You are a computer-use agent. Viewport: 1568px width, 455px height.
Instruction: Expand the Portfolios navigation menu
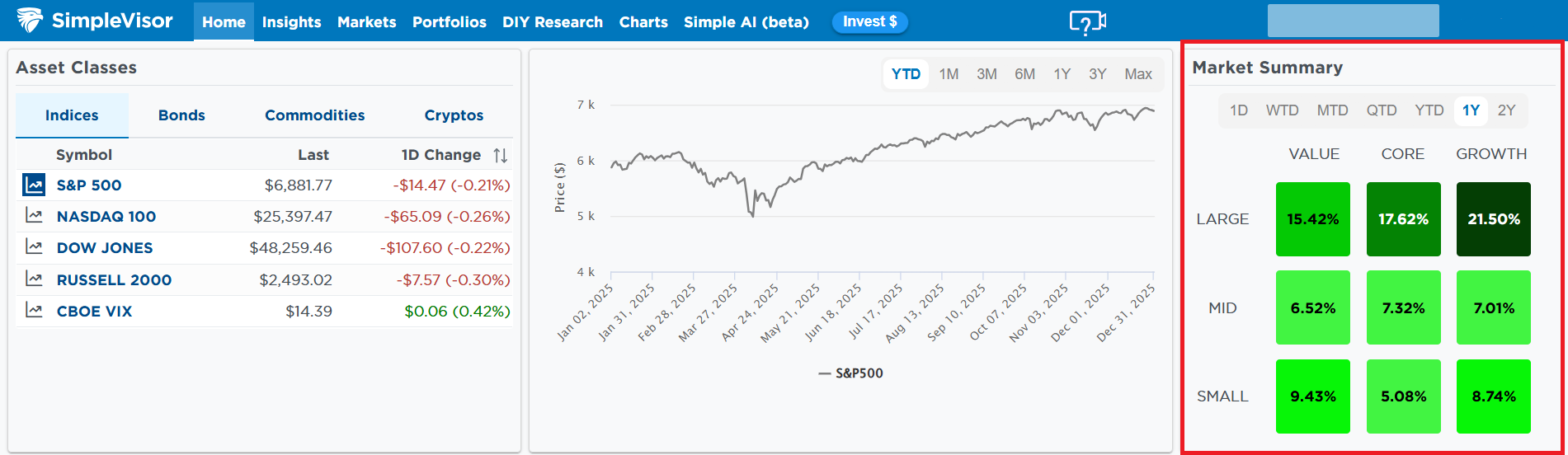(449, 22)
